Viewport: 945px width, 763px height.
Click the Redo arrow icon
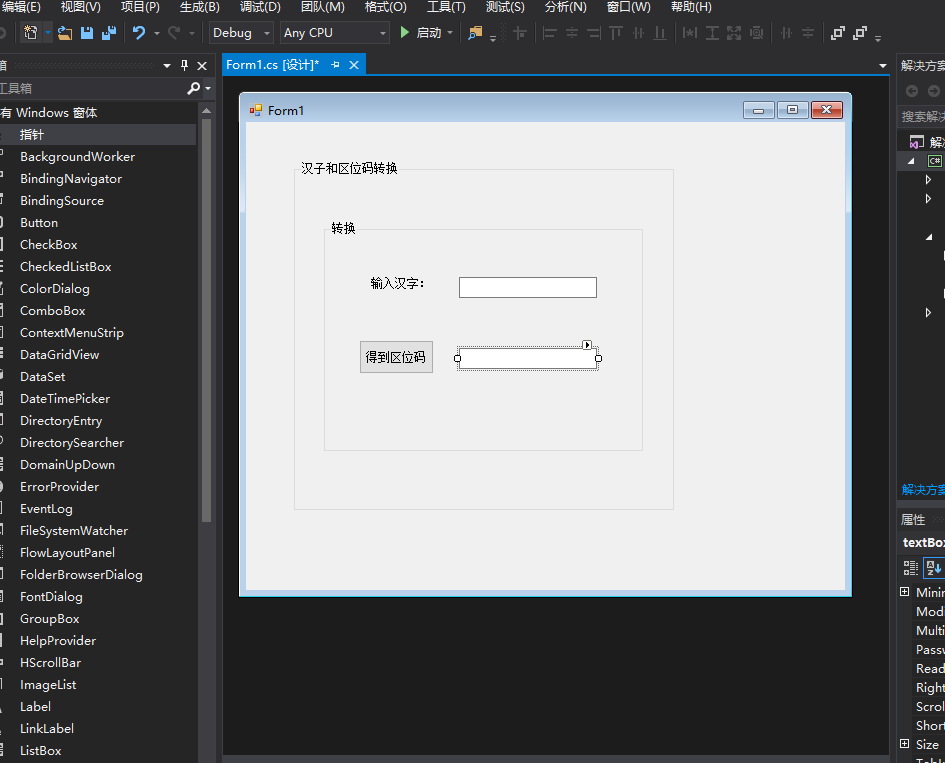coord(174,33)
